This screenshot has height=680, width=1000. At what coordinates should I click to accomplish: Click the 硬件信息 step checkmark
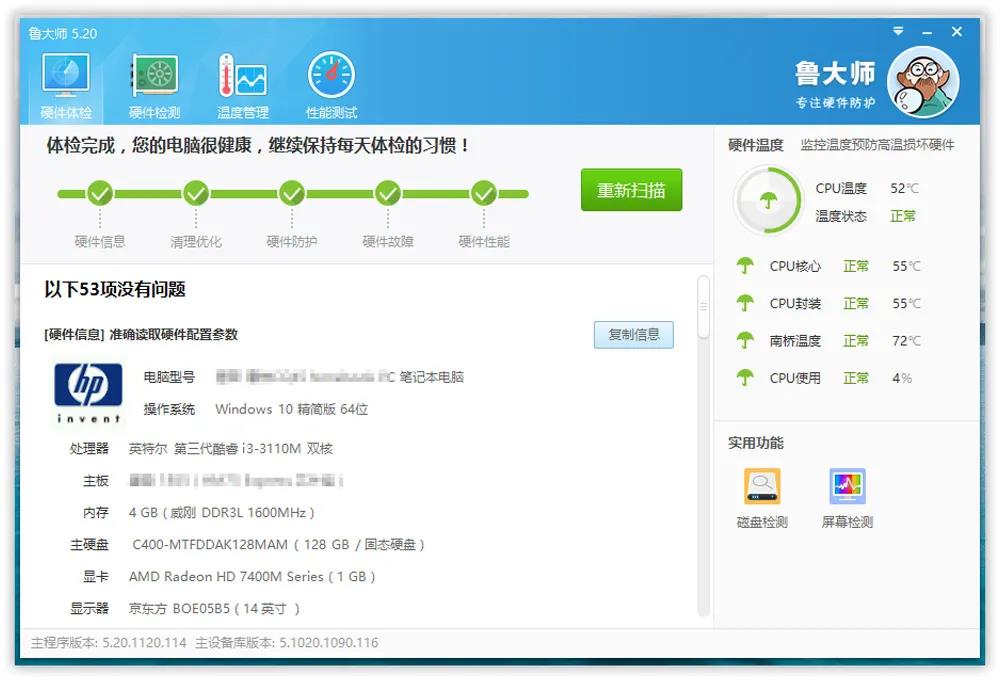pos(100,193)
